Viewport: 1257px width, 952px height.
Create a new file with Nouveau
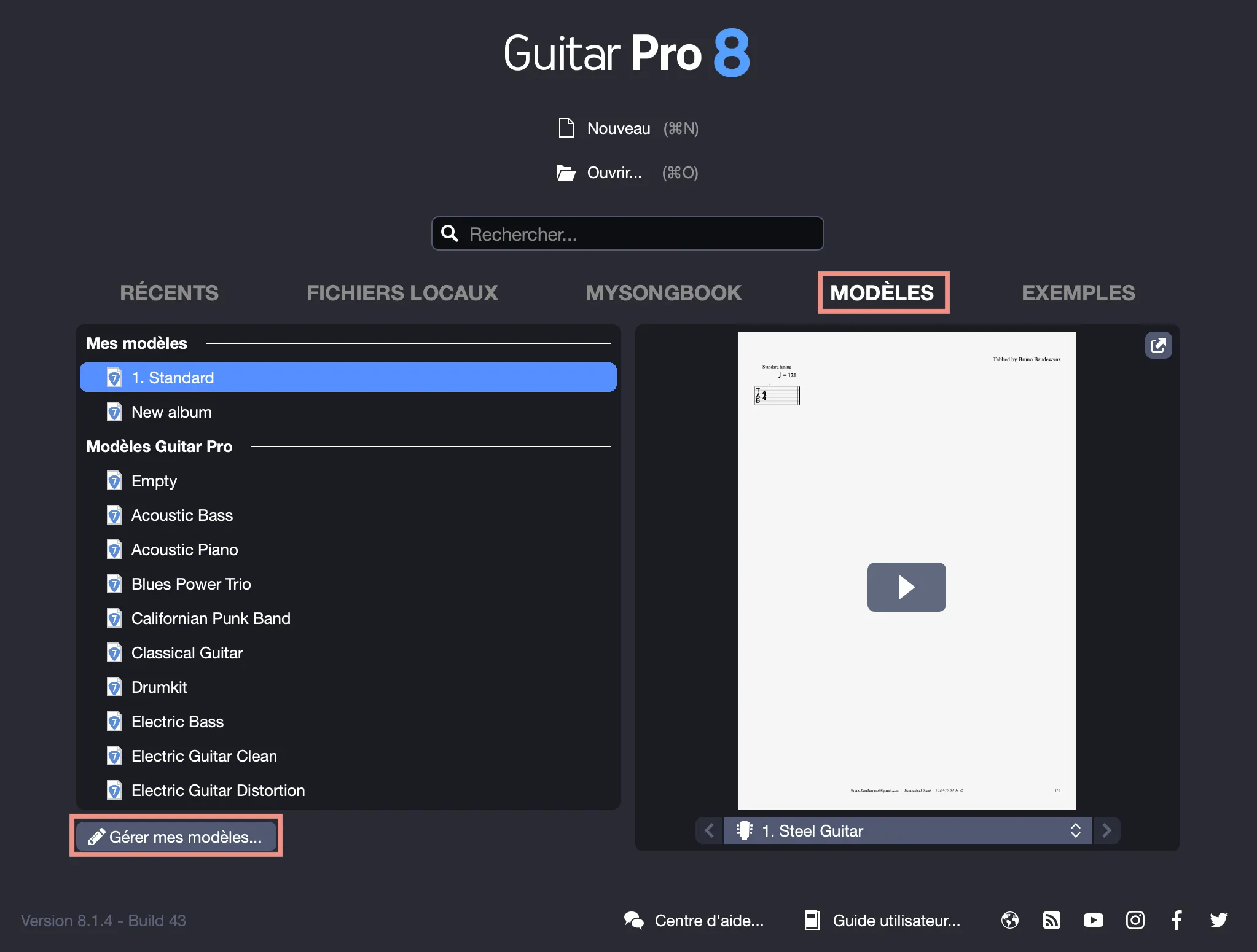pos(628,128)
